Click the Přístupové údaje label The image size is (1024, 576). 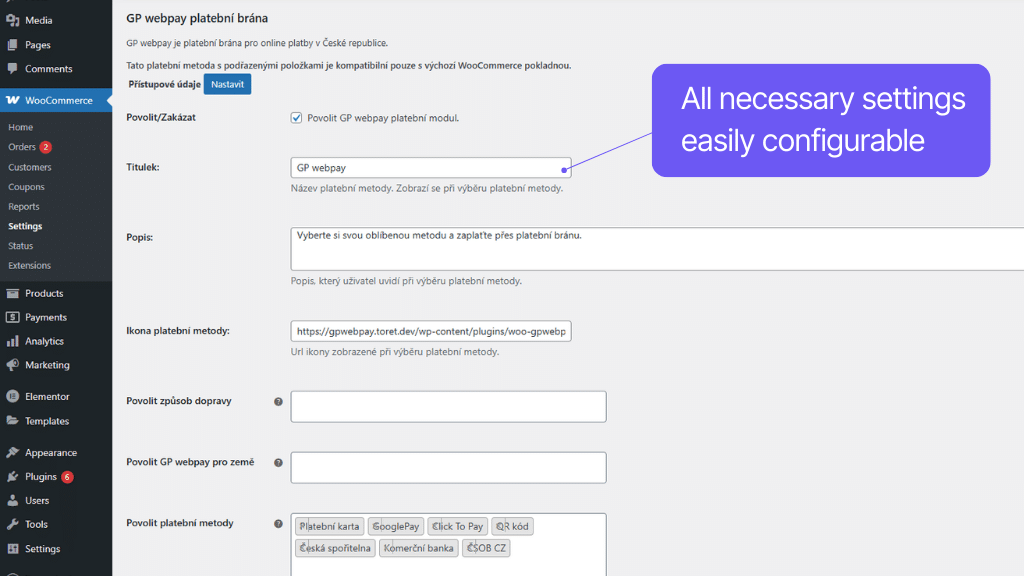pyautogui.click(x=165, y=84)
